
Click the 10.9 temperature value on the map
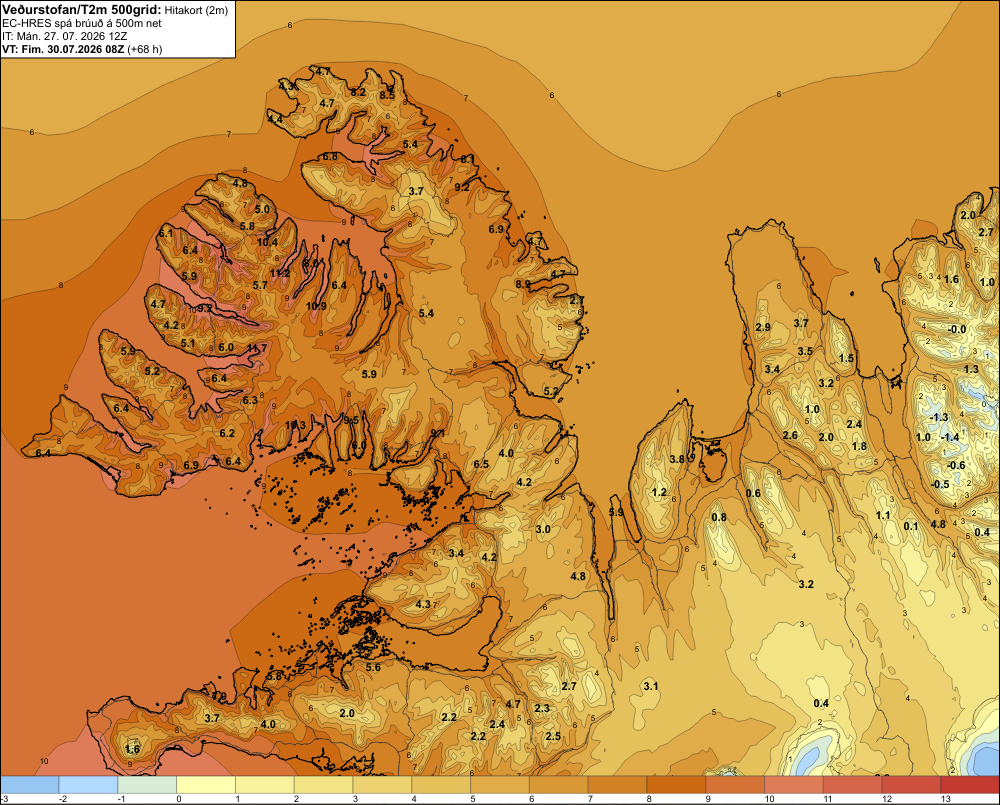[x=316, y=306]
